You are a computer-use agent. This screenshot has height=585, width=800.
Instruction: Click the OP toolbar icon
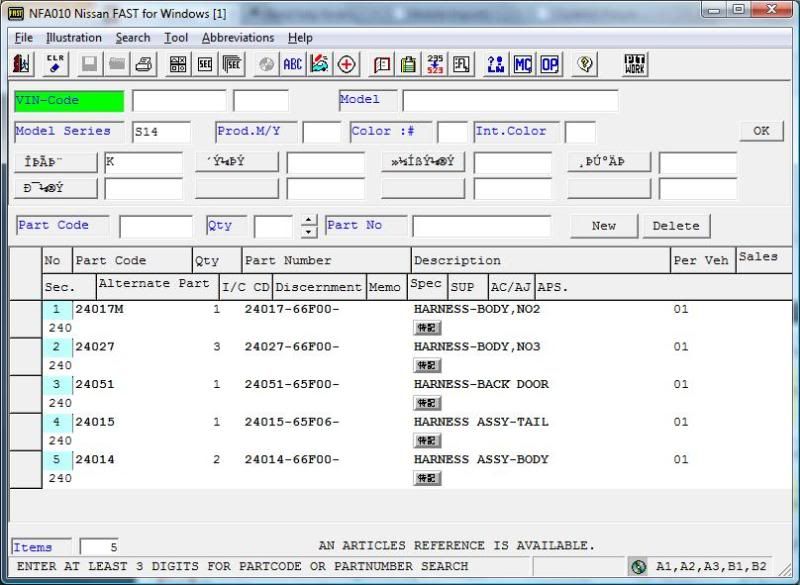pos(549,64)
